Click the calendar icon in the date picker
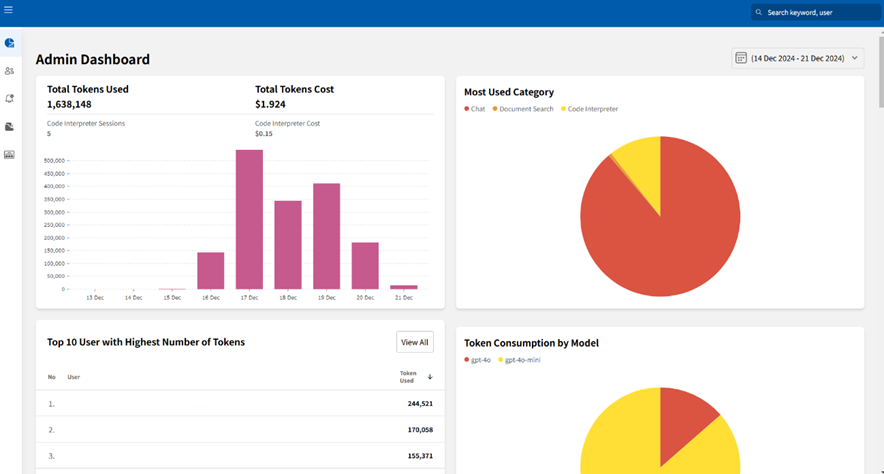The image size is (884, 474). [741, 58]
